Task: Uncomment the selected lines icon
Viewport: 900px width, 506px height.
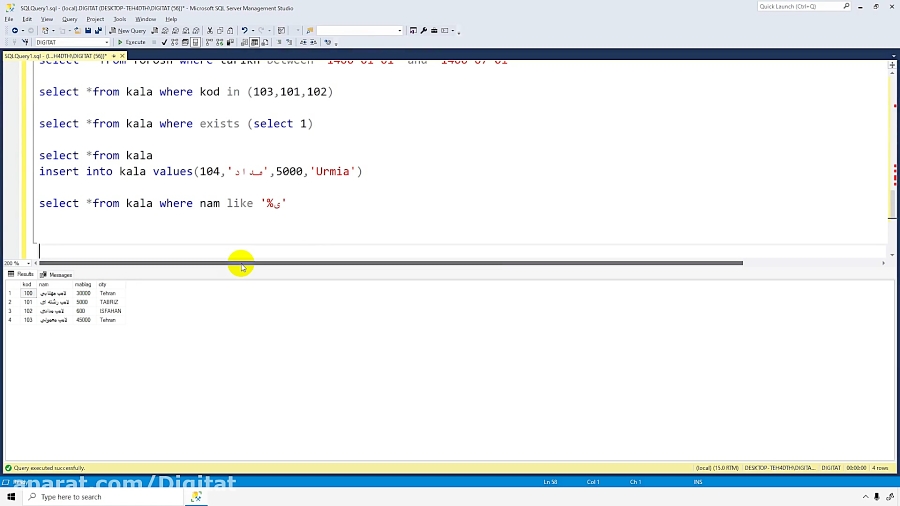Action: pyautogui.click(x=289, y=42)
